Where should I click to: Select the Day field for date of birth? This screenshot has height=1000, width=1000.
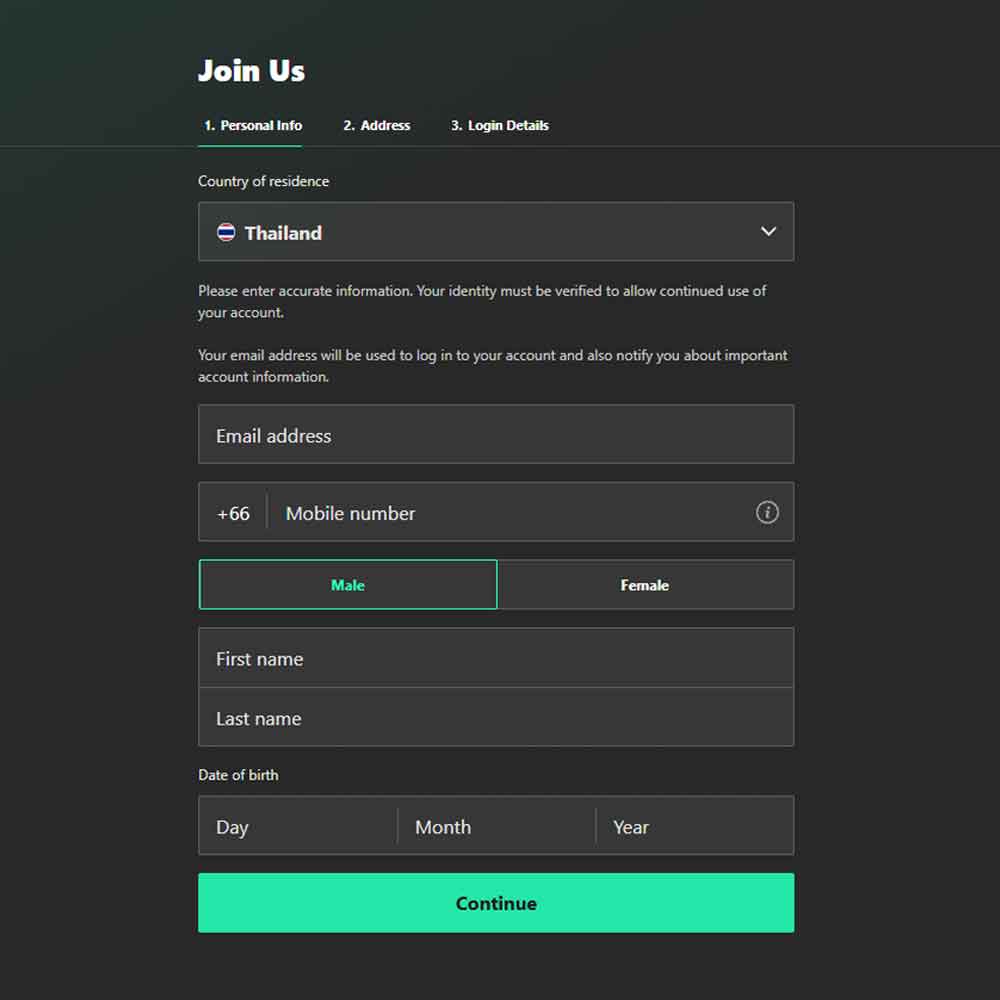point(298,827)
